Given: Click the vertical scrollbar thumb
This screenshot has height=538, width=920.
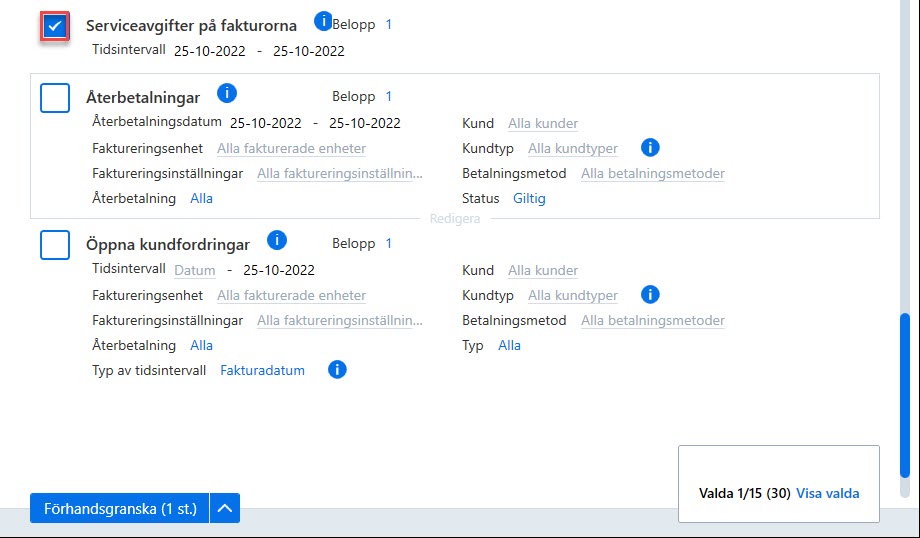Looking at the screenshot, I should tap(905, 395).
